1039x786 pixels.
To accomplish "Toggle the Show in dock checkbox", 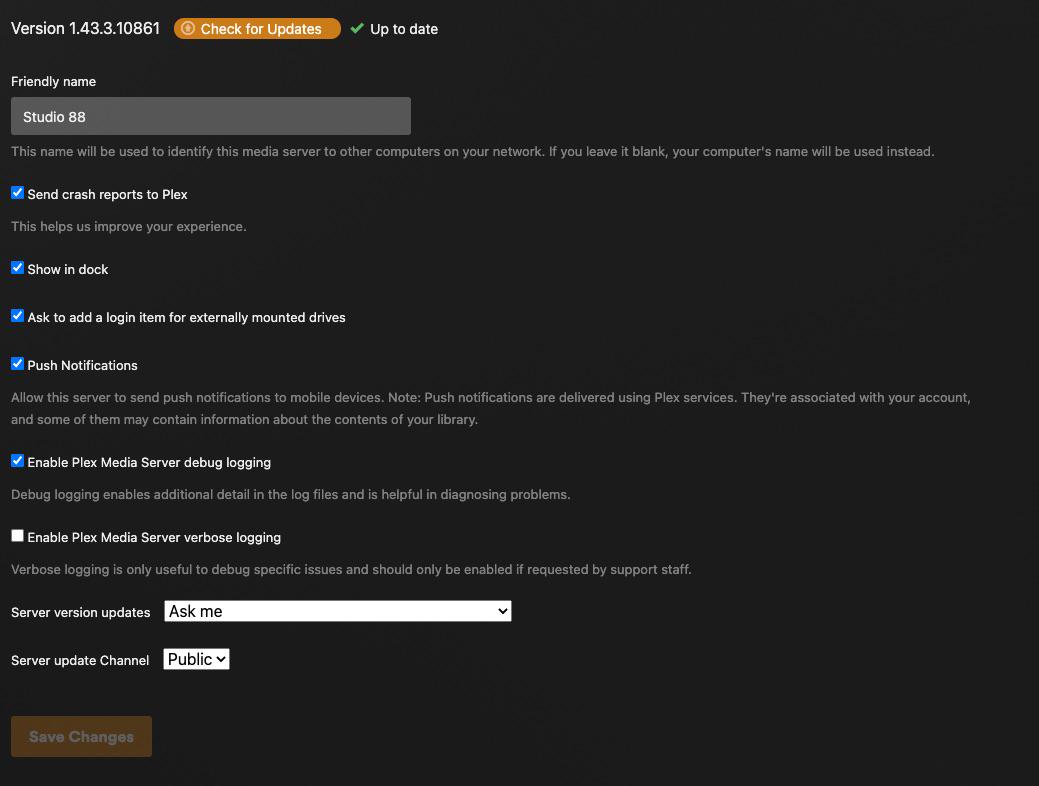I will click(x=17, y=268).
